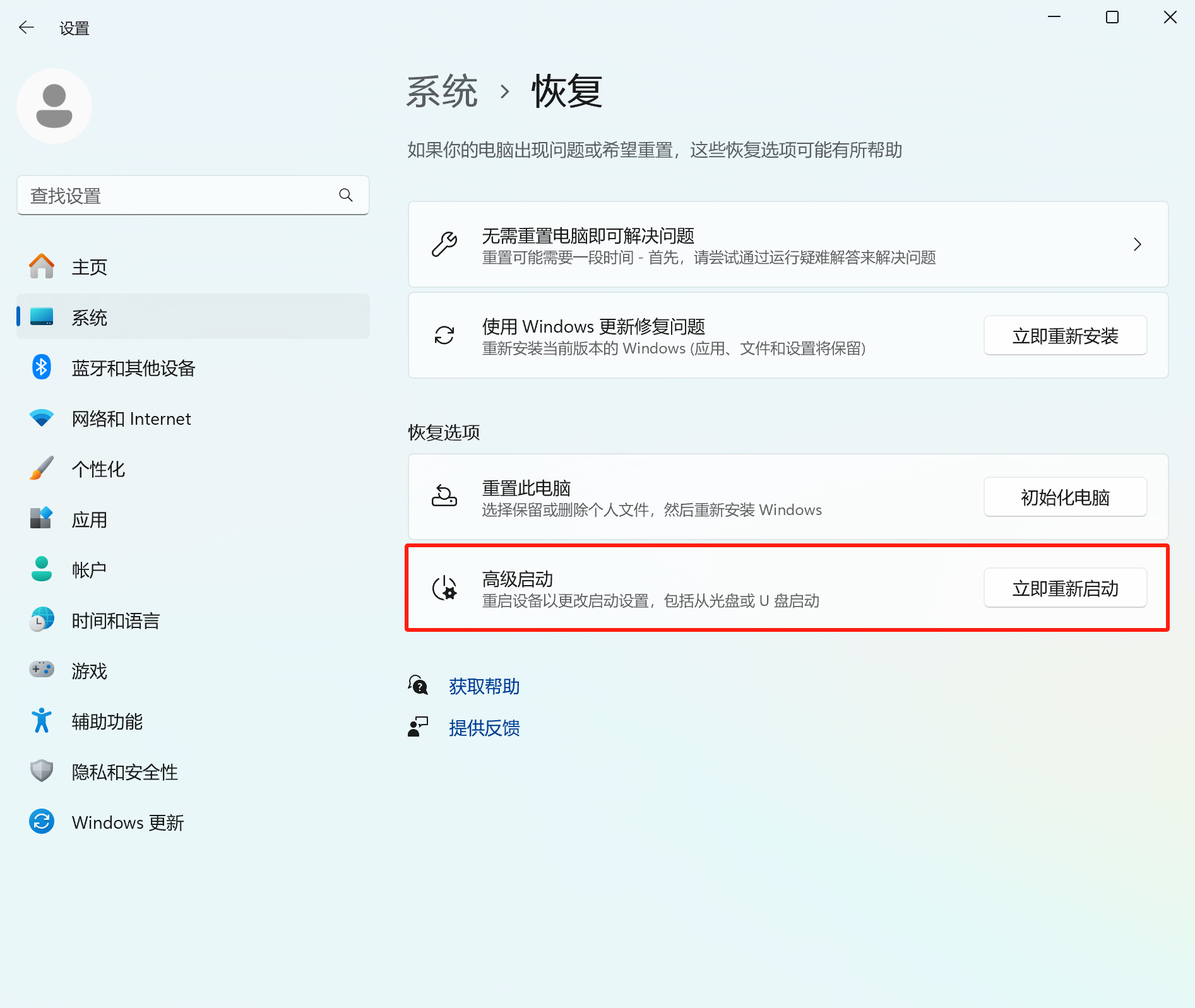
Task: Open 隐私和安全性 section
Action: pos(193,771)
